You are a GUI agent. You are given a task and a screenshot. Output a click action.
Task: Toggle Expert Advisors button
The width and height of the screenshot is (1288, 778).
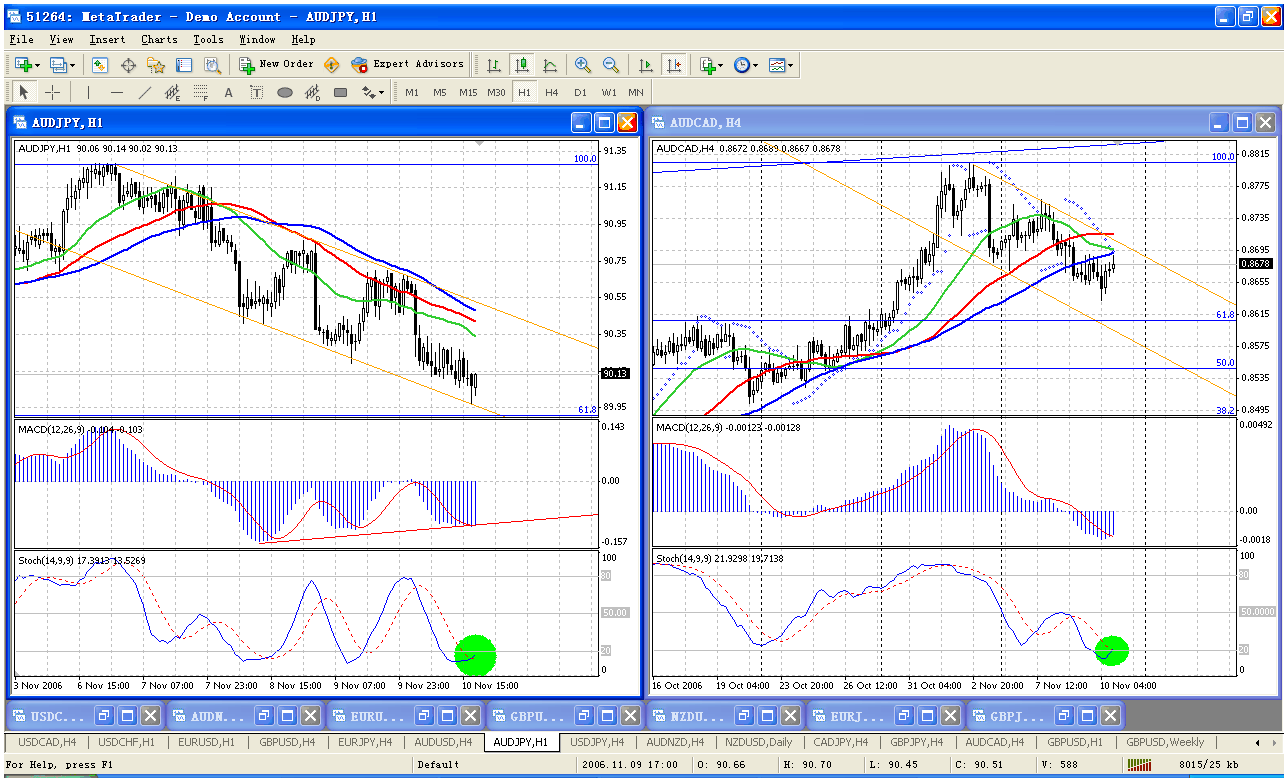click(x=408, y=65)
